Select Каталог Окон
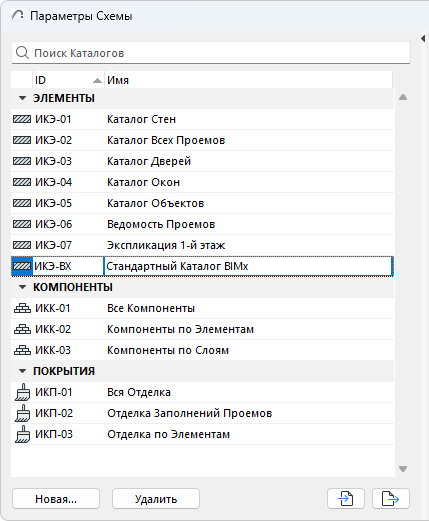Image resolution: width=429 pixels, height=521 pixels. 143,182
